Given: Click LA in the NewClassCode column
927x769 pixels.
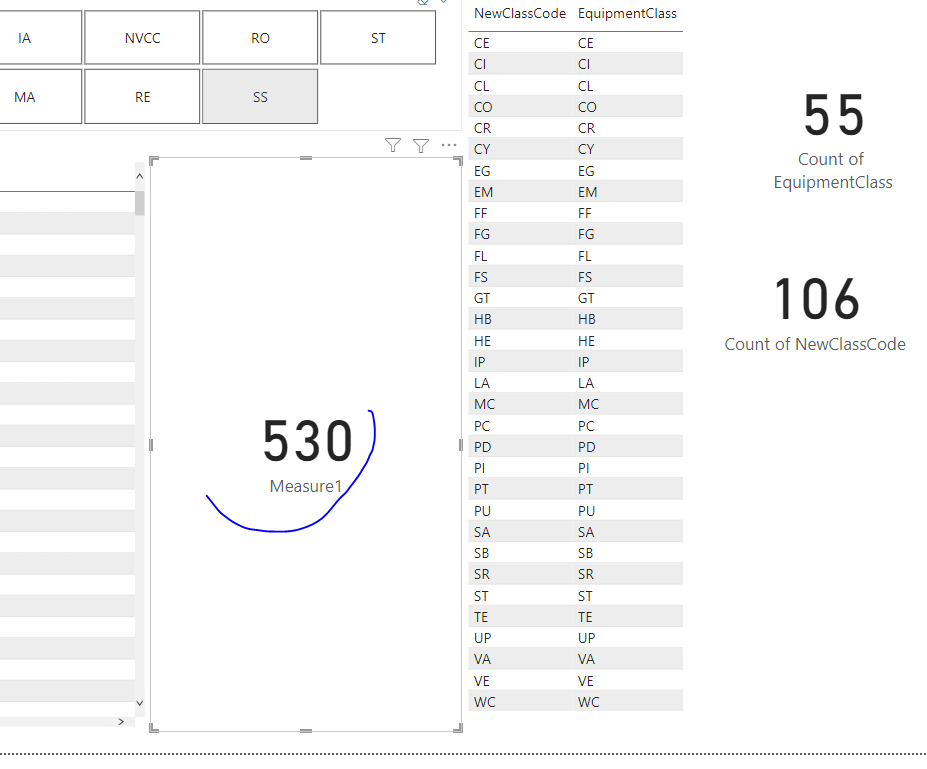Looking at the screenshot, I should 481,383.
